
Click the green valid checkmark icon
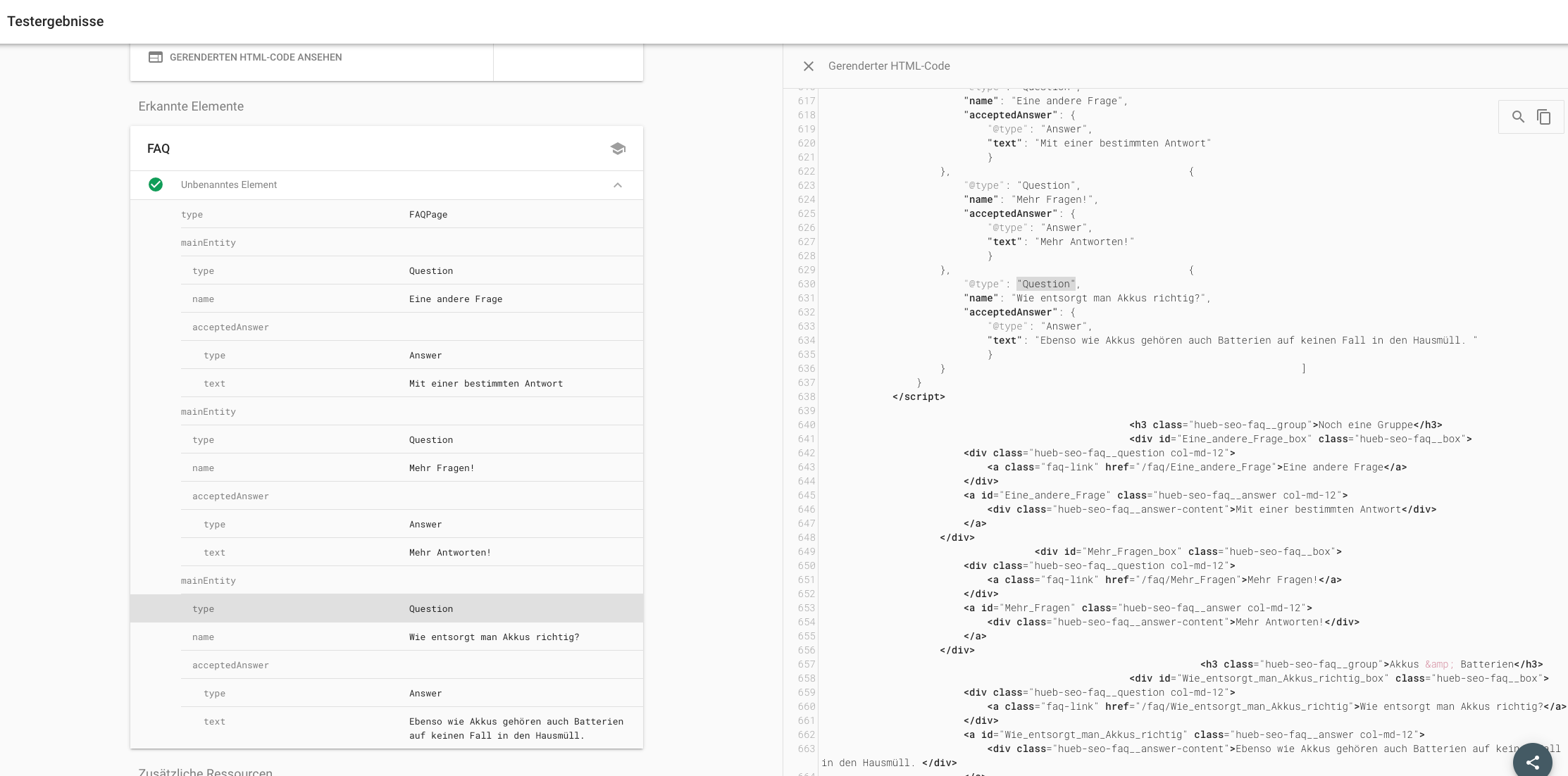(156, 184)
